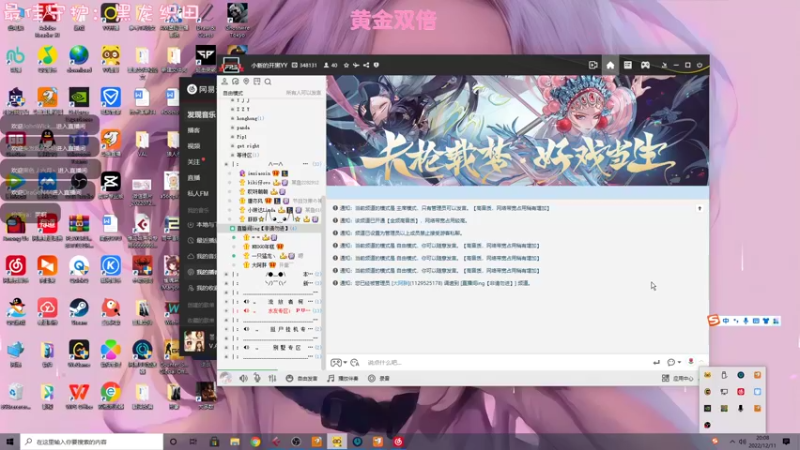
Task: Click the scroll-to-top arrow in chat area
Action: tap(699, 208)
